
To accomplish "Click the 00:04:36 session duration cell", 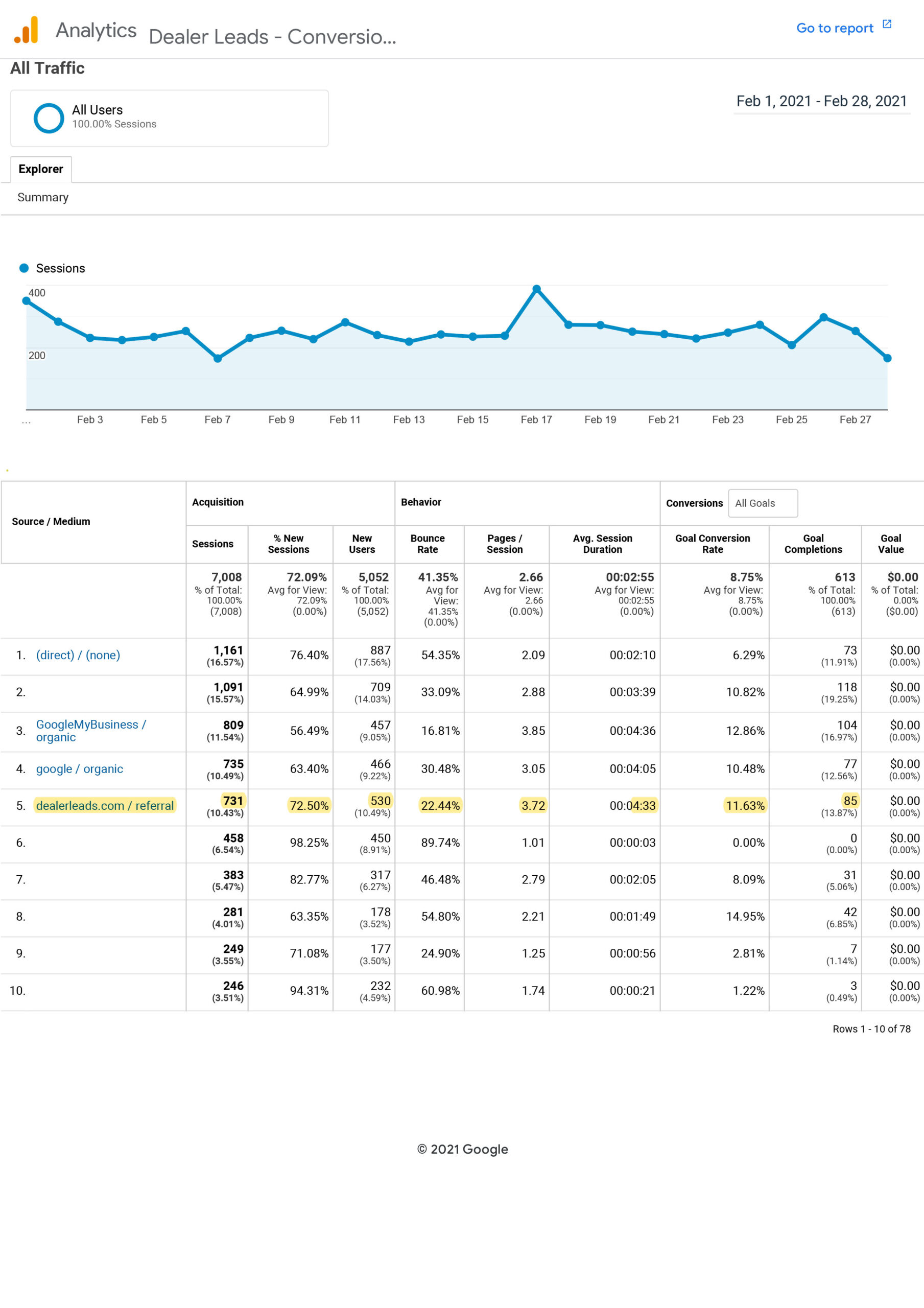I will tap(632, 730).
